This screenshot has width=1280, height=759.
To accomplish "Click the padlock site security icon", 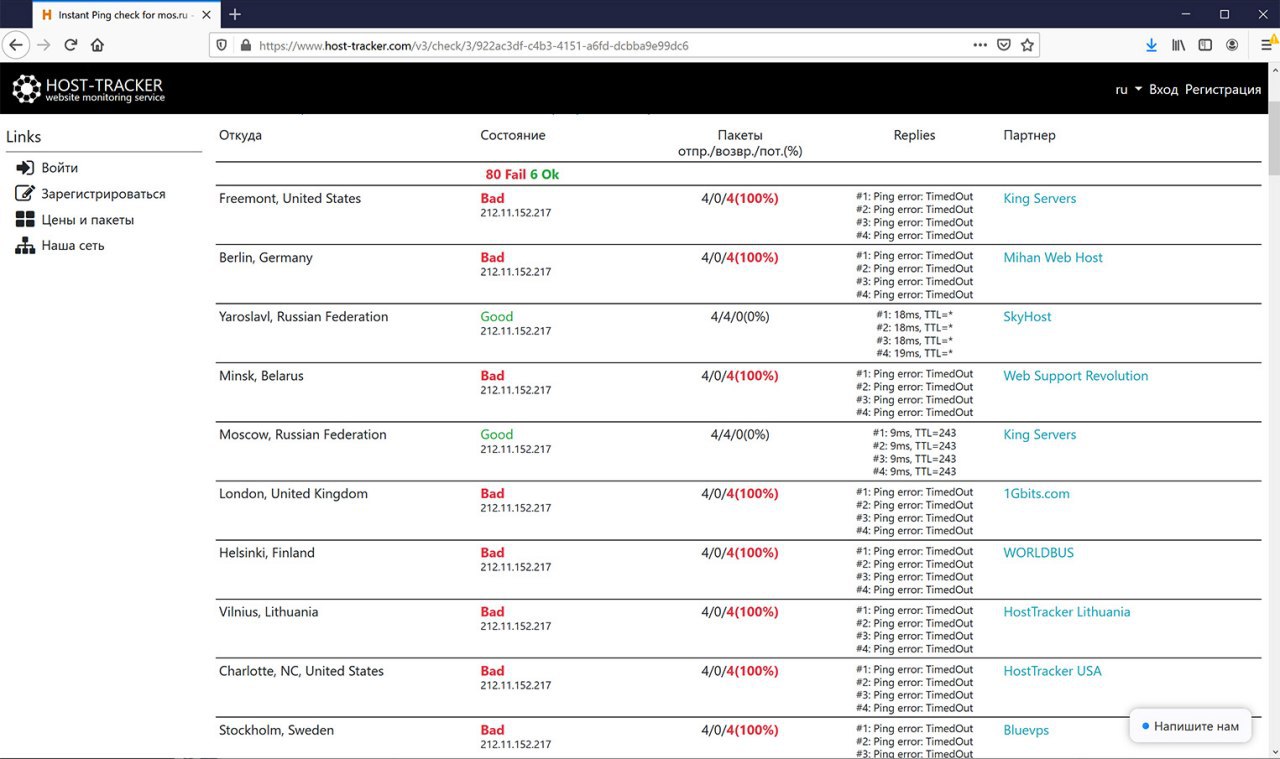I will [x=245, y=45].
